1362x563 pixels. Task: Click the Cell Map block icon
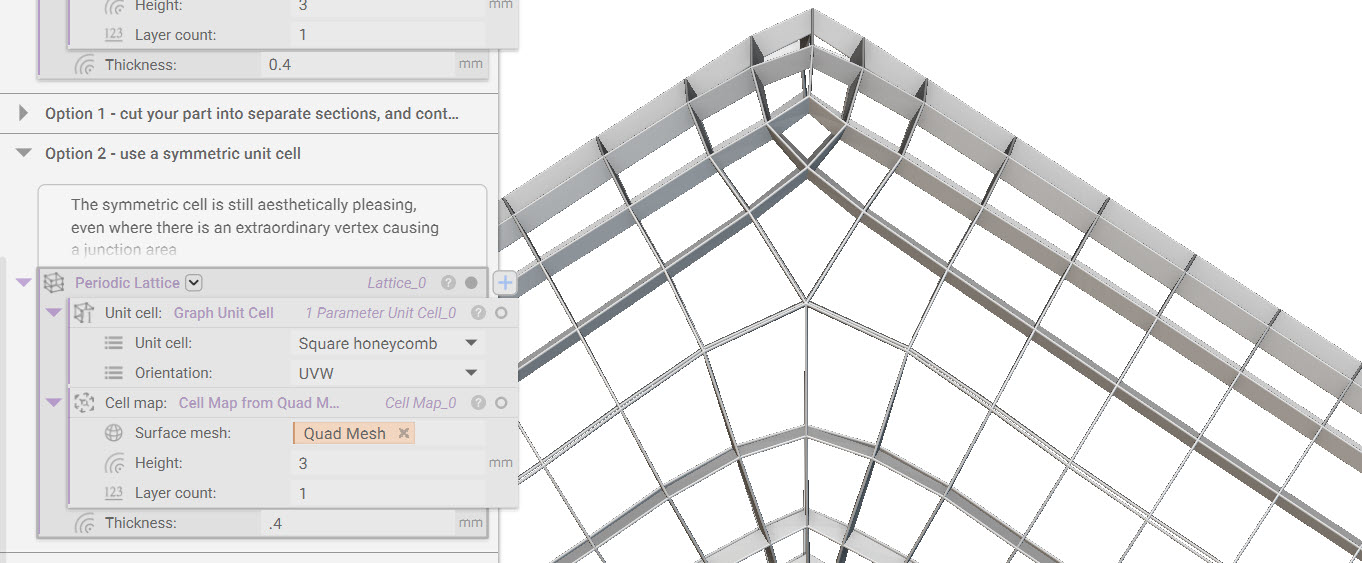pyautogui.click(x=84, y=403)
